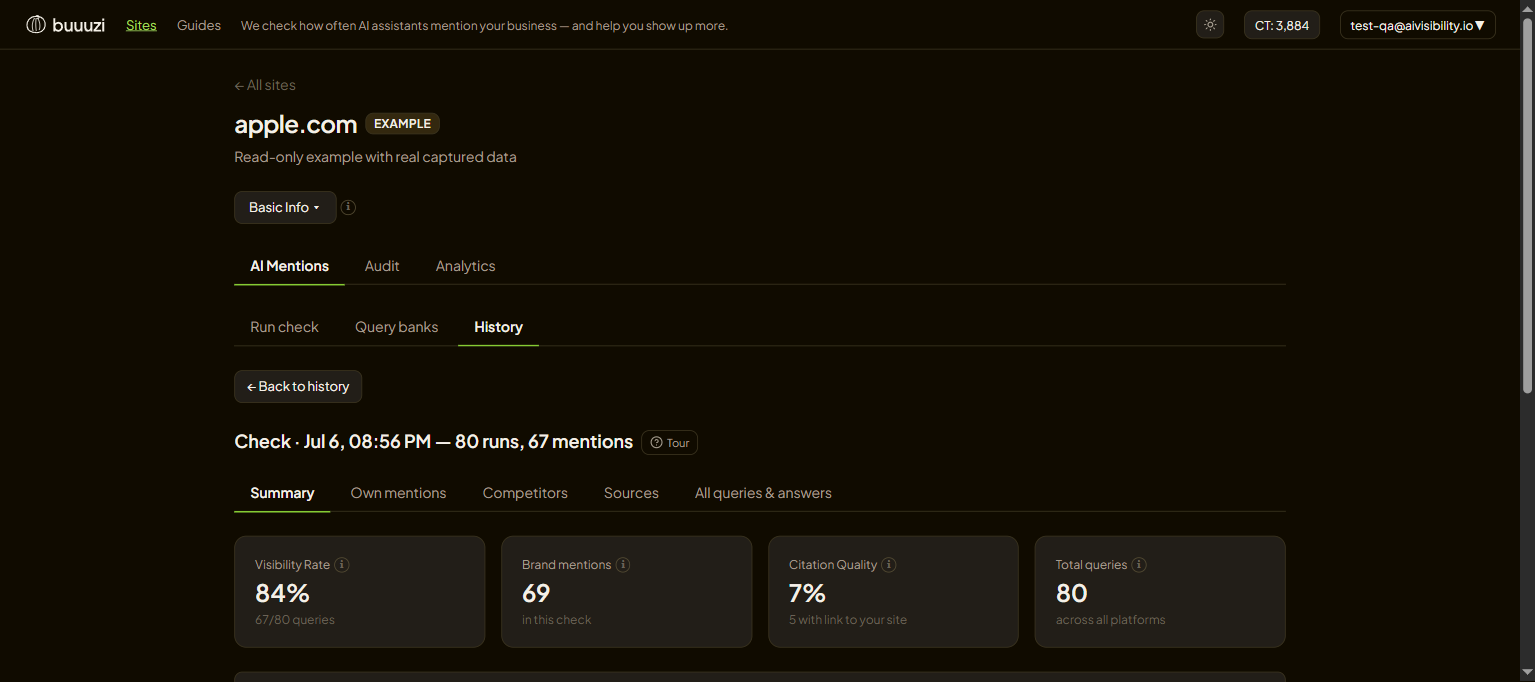The height and width of the screenshot is (682, 1535).
Task: Open the Guides navigation link
Action: point(199,25)
